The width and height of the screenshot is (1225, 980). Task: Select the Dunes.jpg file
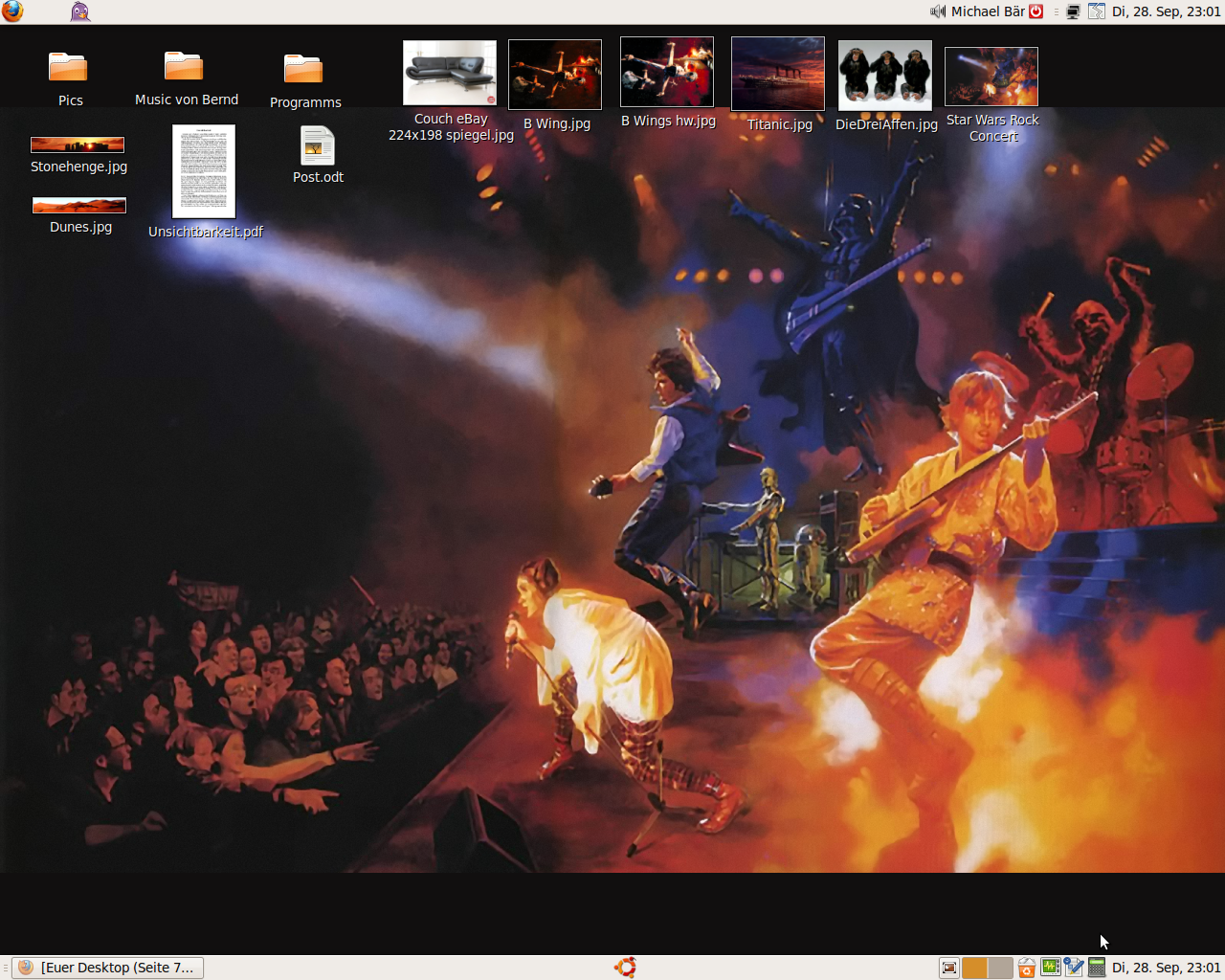click(x=79, y=205)
